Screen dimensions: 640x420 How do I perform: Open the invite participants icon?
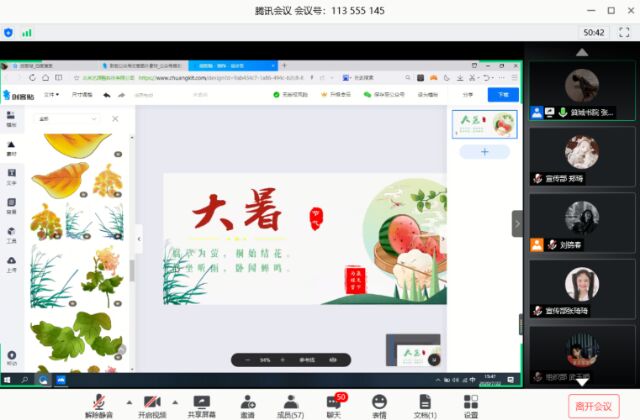pos(247,406)
